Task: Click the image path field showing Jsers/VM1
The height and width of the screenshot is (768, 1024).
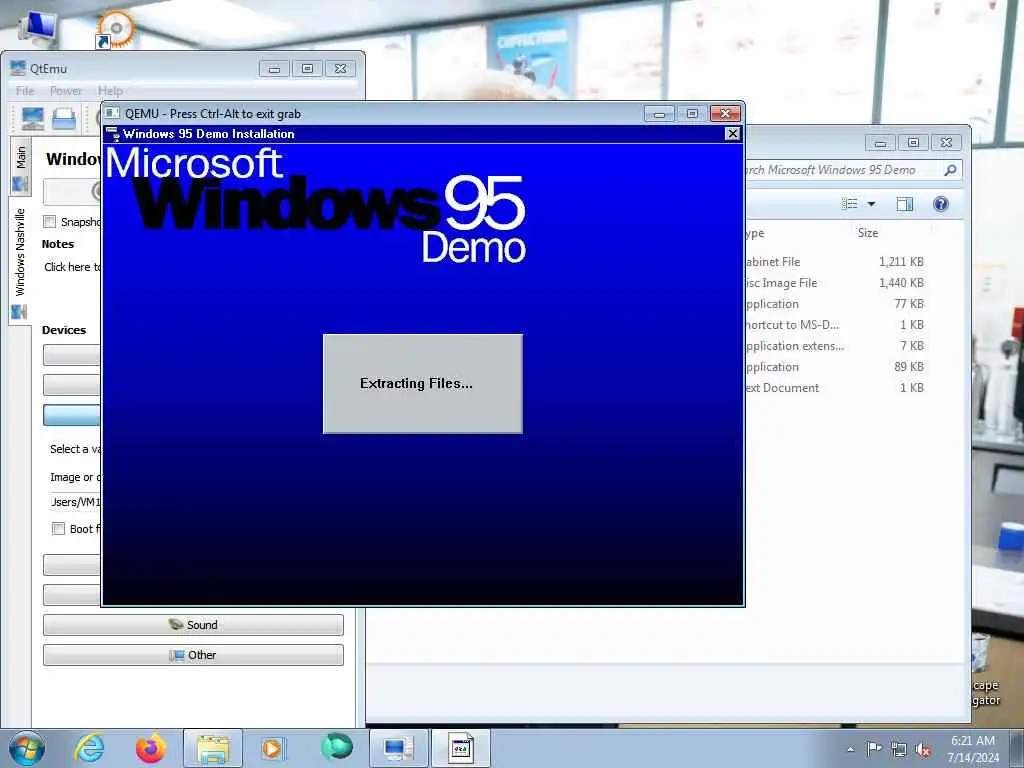Action: coord(74,502)
